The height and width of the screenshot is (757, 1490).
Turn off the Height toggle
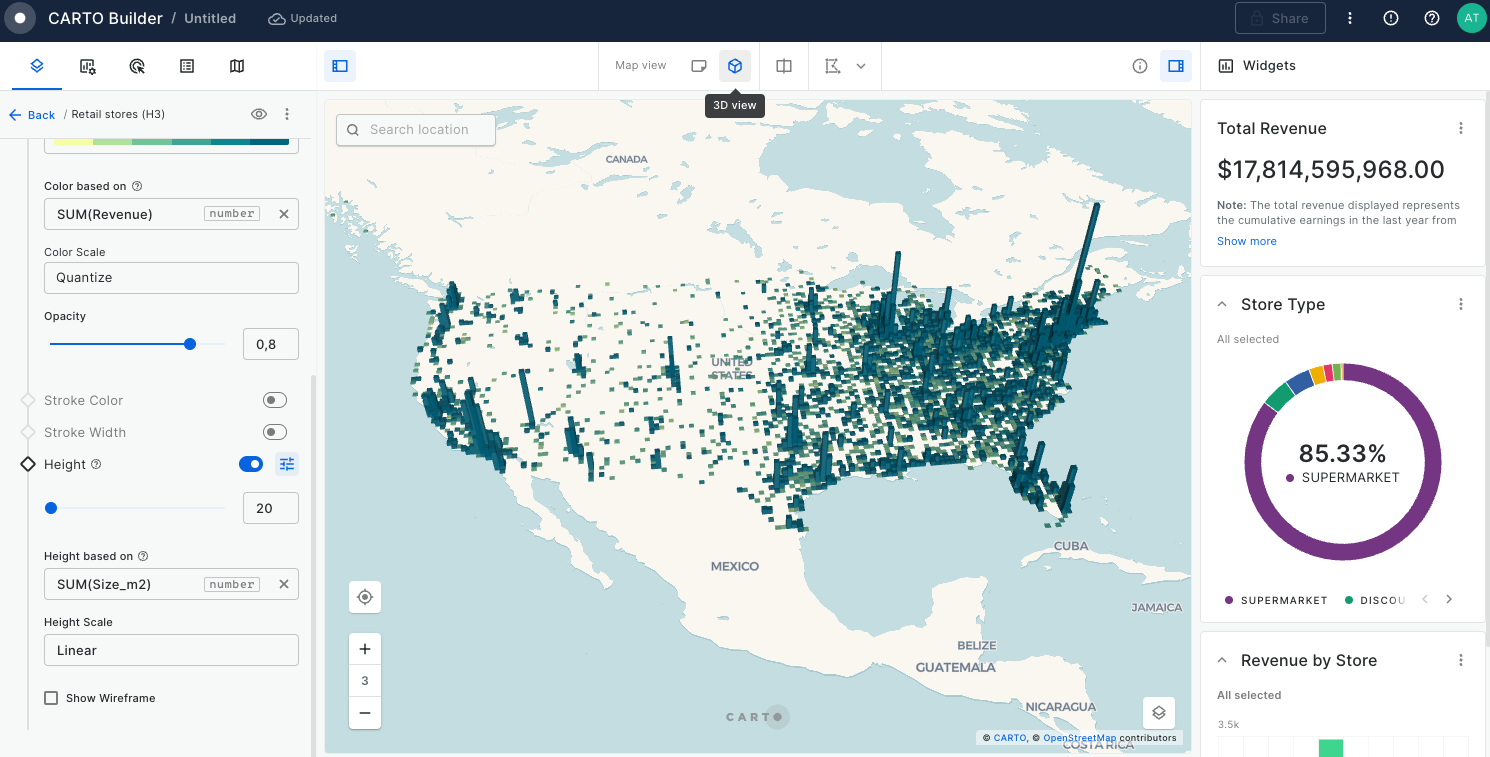tap(251, 464)
